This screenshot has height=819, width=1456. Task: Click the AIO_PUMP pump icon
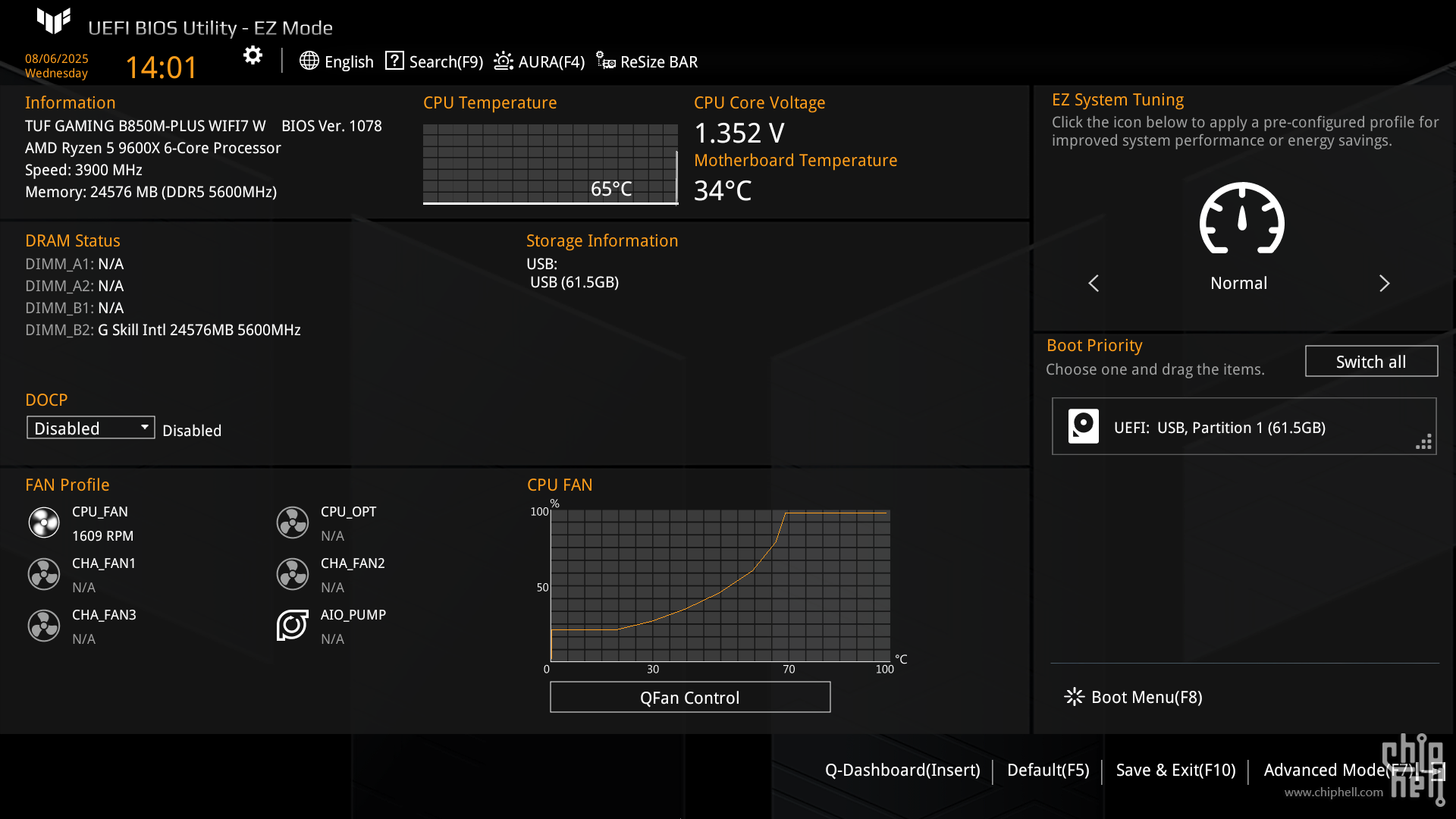pos(293,626)
